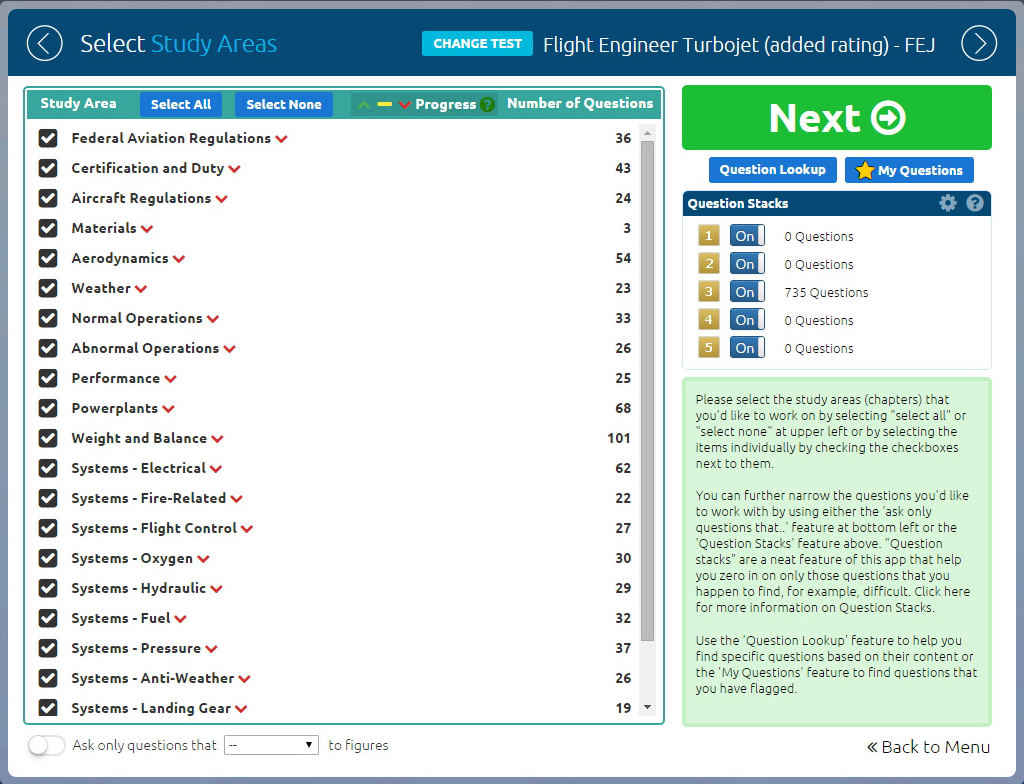Uncheck Systems - Landing Gear checkbox
This screenshot has height=784, width=1024.
pos(48,708)
